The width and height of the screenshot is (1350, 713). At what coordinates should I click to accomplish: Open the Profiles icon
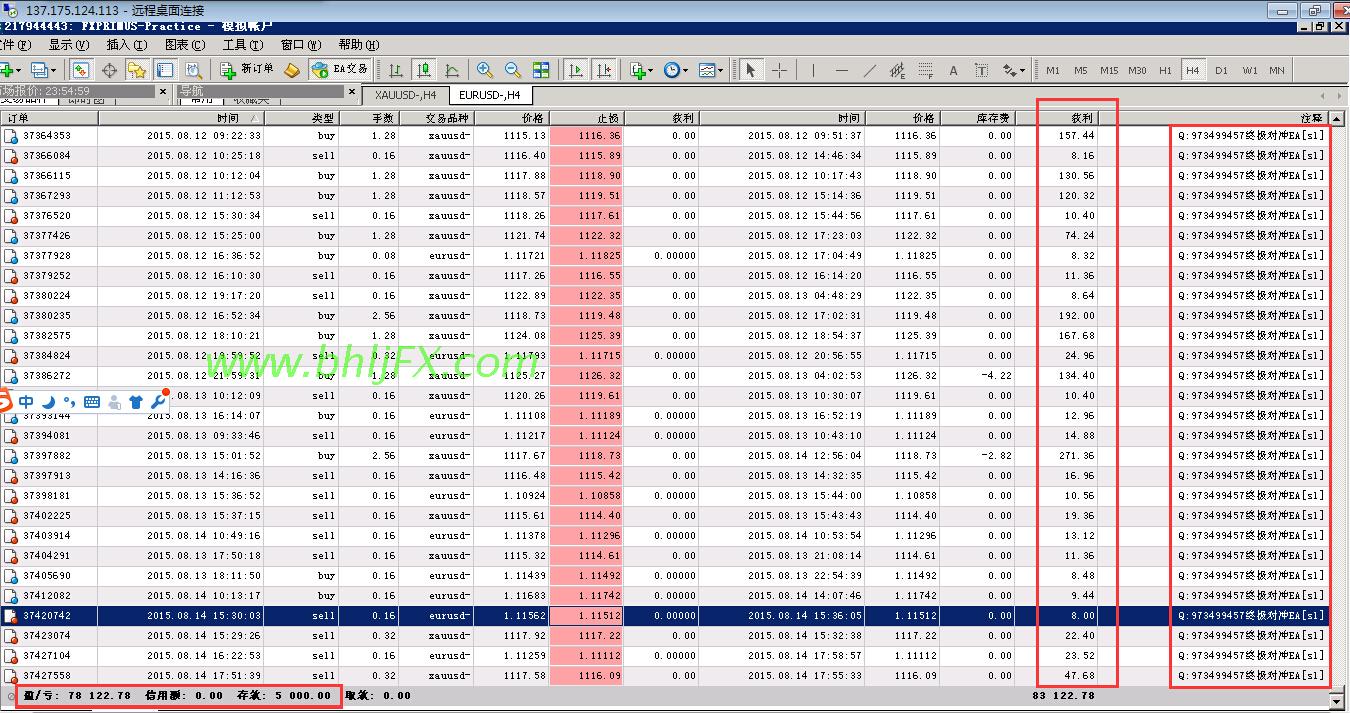[39, 70]
